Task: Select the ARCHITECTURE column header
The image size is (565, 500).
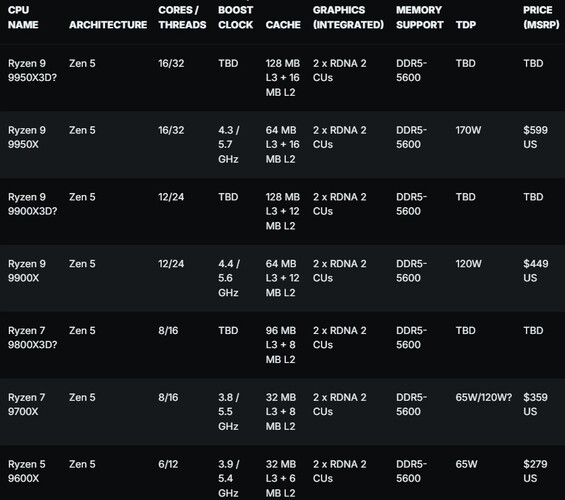Action: point(108,25)
